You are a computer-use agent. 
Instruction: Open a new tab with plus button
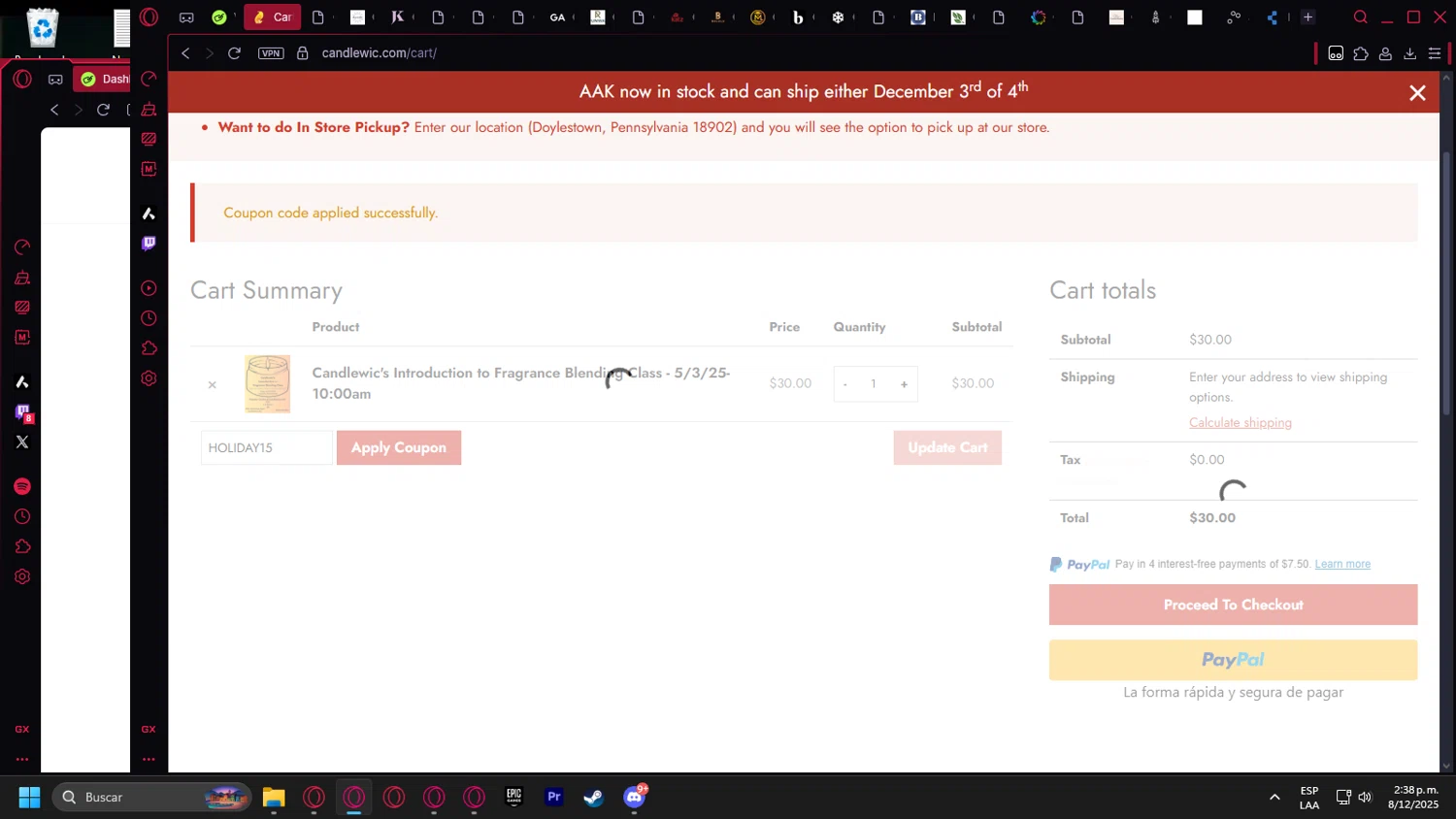(1307, 17)
